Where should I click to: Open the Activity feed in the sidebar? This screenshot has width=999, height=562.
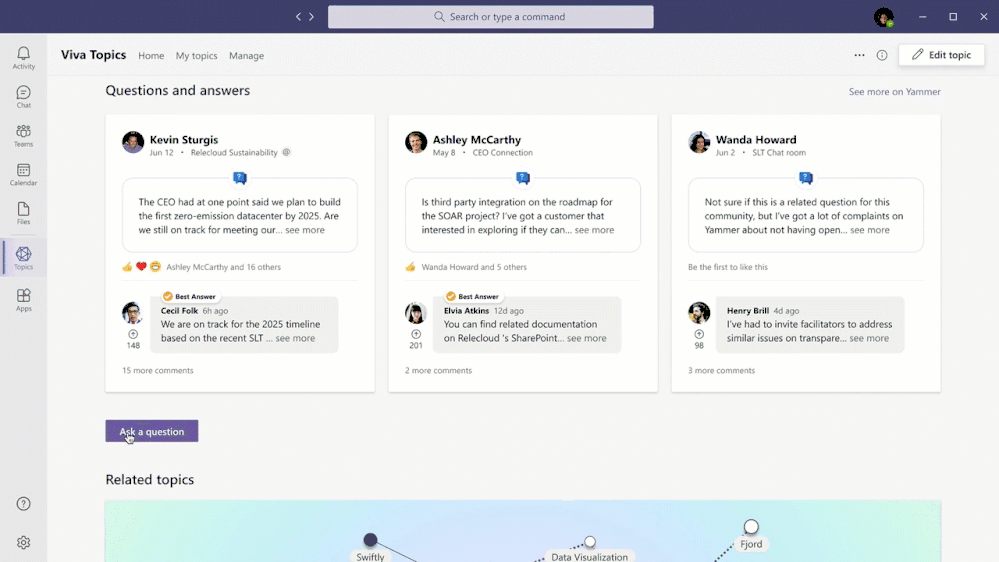point(23,57)
